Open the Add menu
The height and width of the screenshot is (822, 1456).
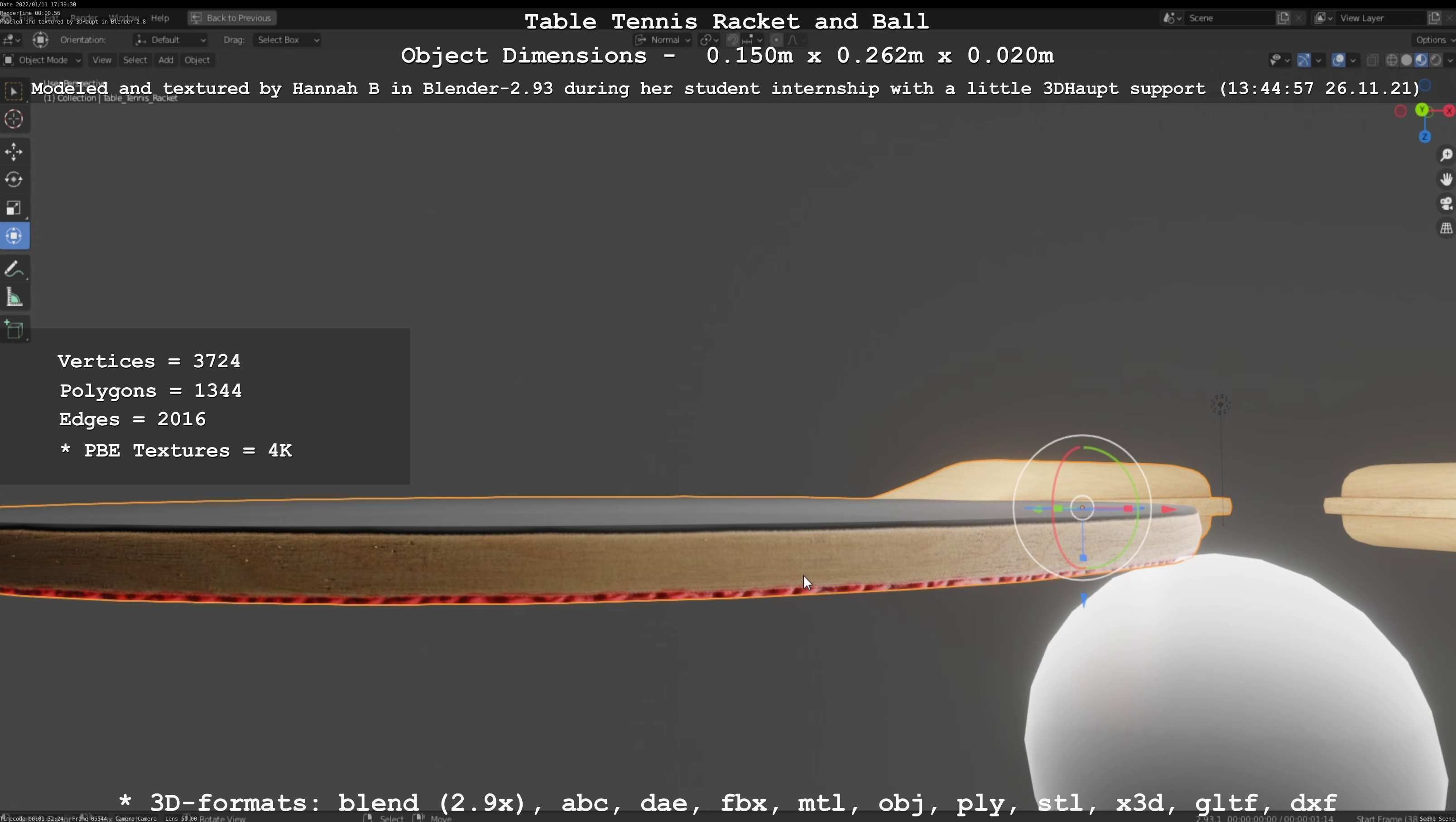(166, 60)
